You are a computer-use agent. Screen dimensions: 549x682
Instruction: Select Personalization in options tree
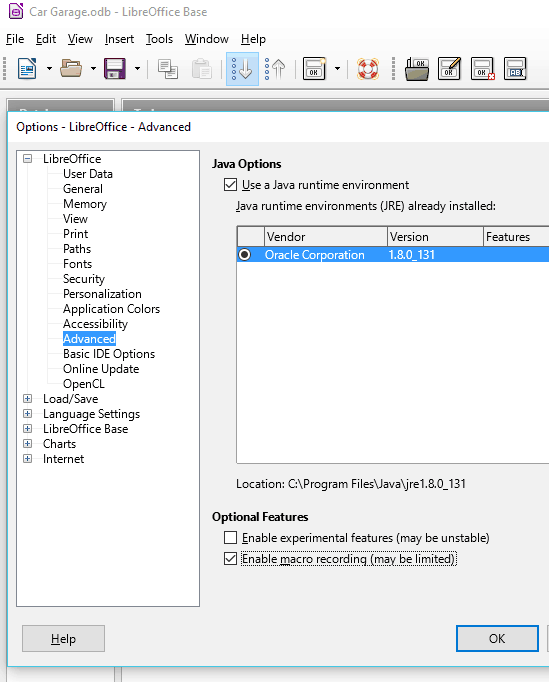(x=102, y=294)
